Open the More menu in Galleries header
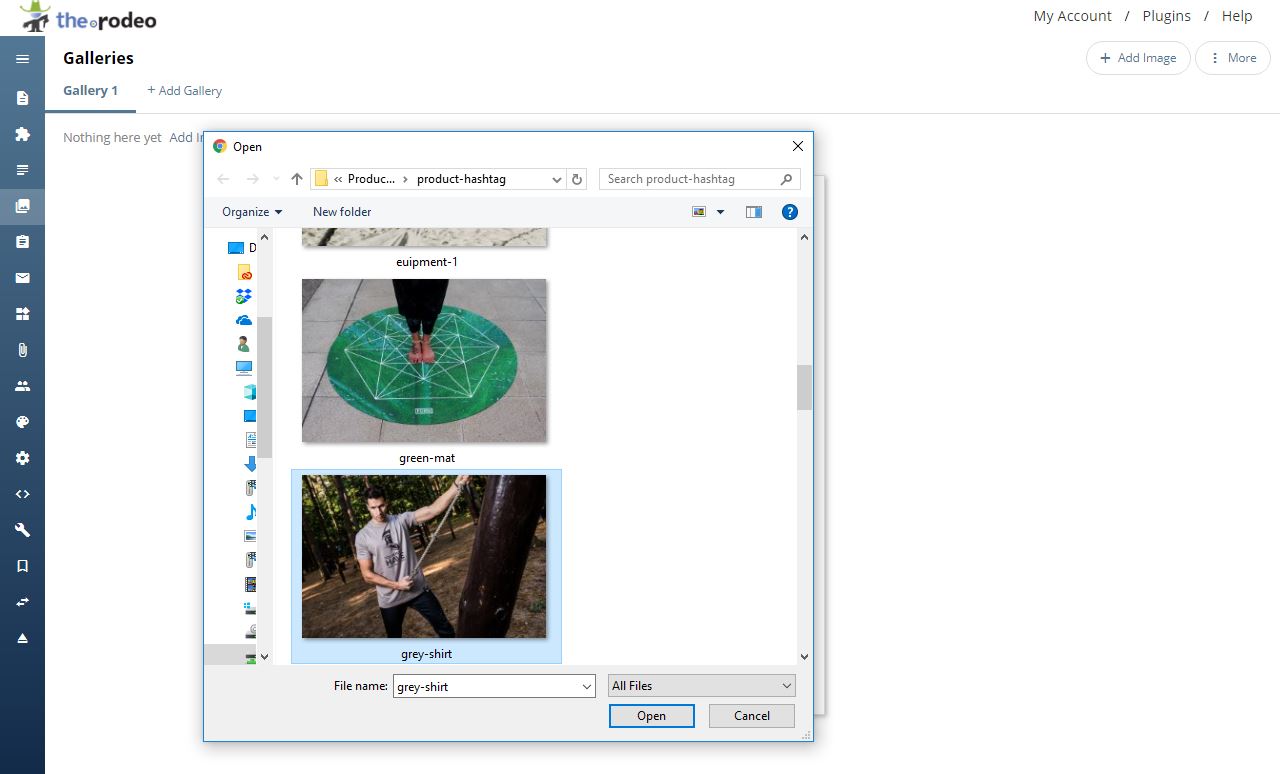Screen dimensions: 1280x774 [x=1232, y=58]
